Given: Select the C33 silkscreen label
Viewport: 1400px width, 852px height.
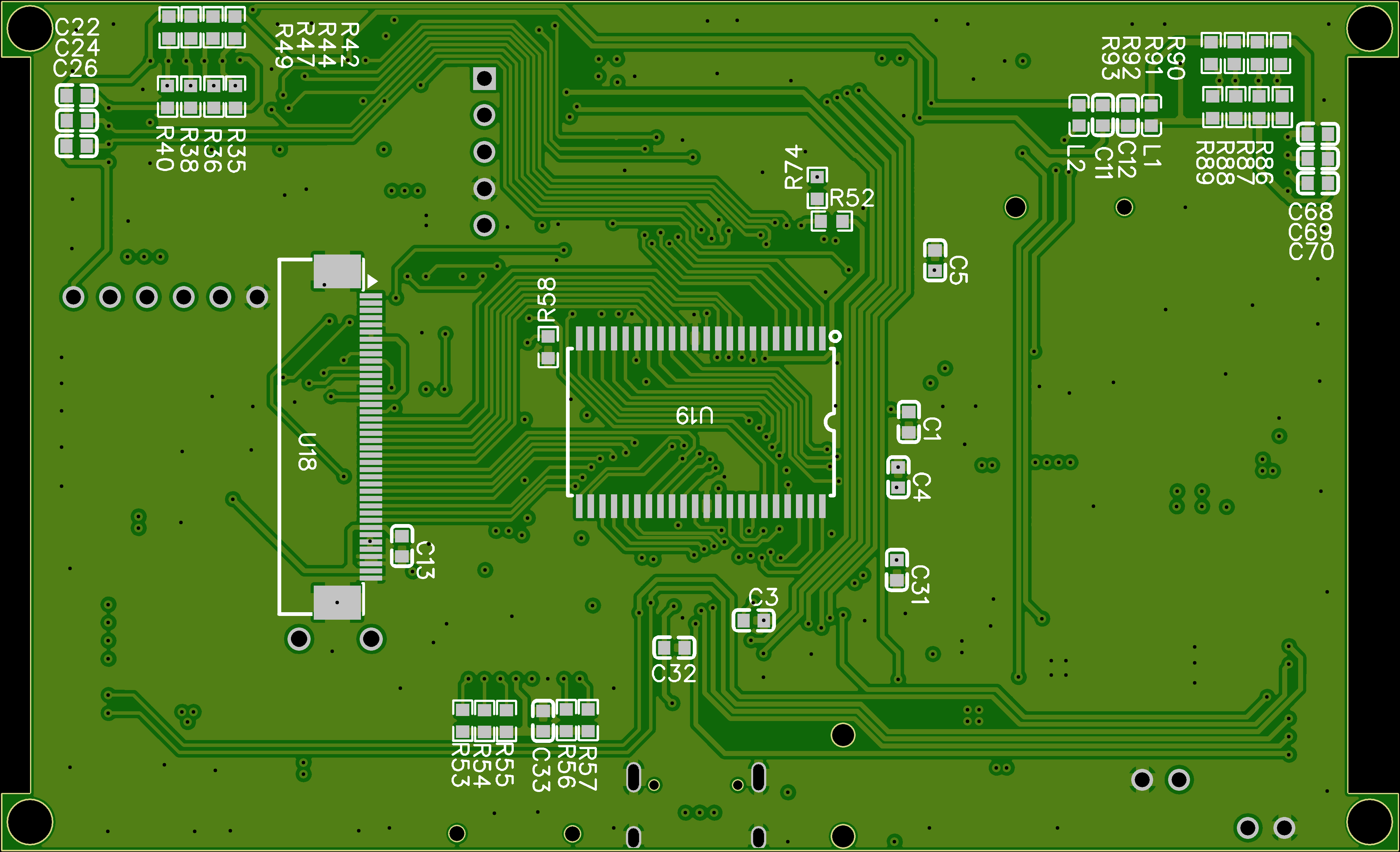Looking at the screenshot, I should pyautogui.click(x=541, y=769).
